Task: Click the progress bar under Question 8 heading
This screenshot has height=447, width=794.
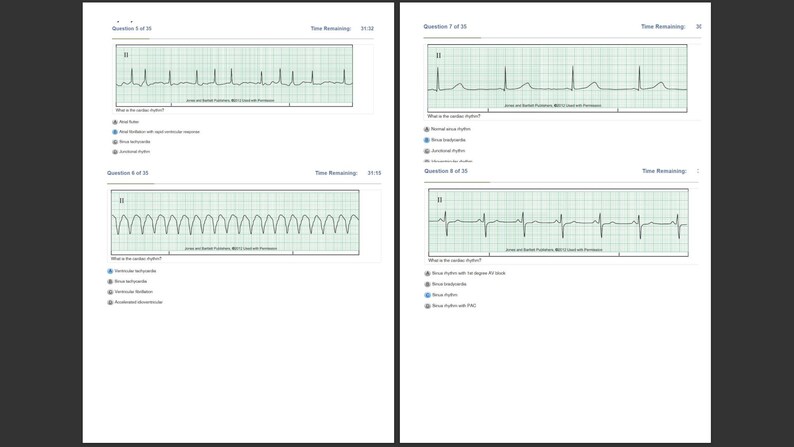Action: [561, 182]
